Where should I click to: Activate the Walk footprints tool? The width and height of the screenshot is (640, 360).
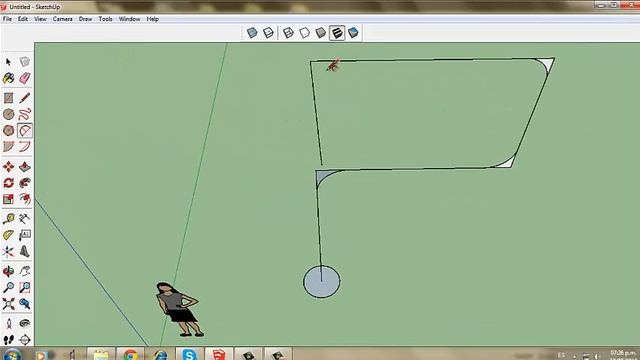9,339
